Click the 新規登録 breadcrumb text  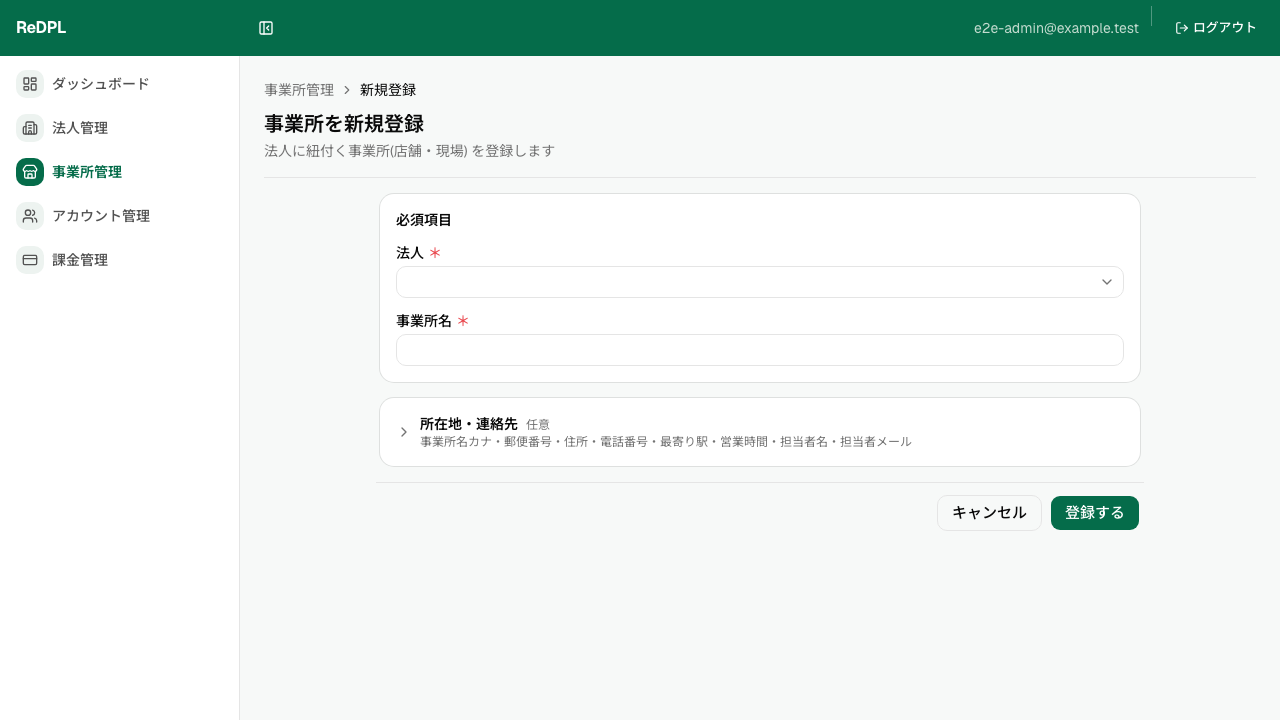[x=388, y=90]
